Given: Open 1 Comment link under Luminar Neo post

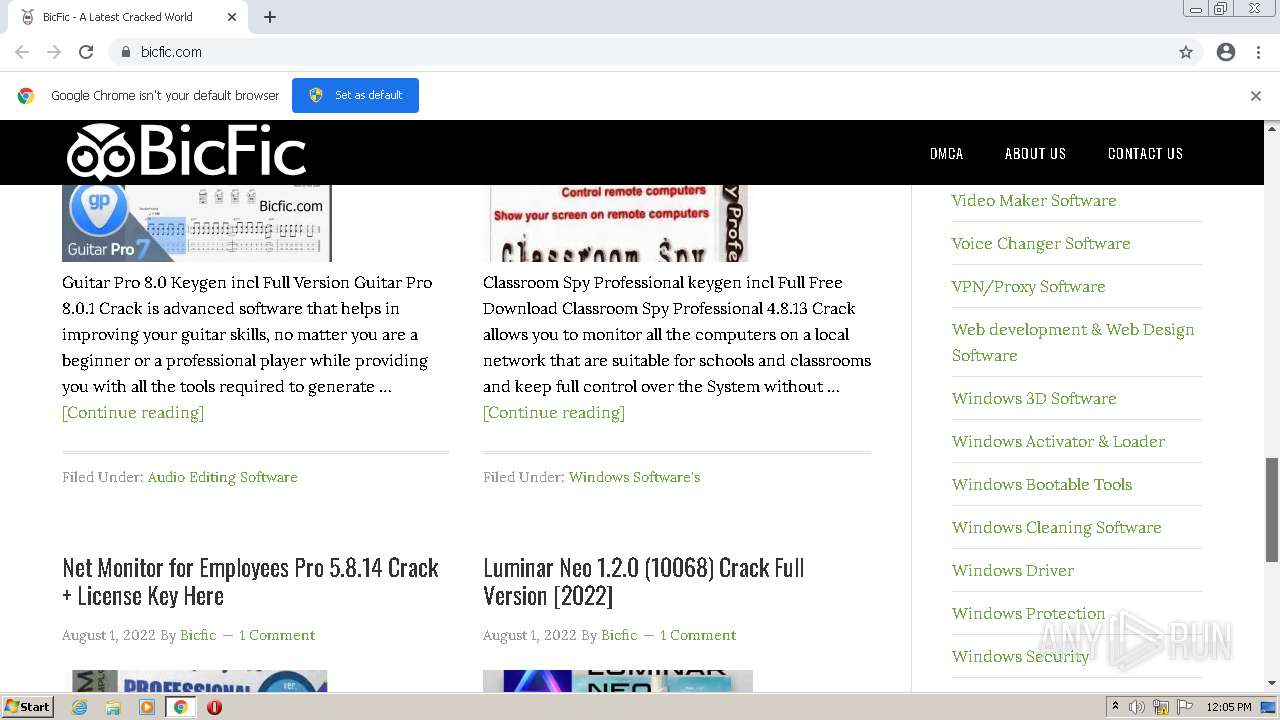Looking at the screenshot, I should pos(698,635).
